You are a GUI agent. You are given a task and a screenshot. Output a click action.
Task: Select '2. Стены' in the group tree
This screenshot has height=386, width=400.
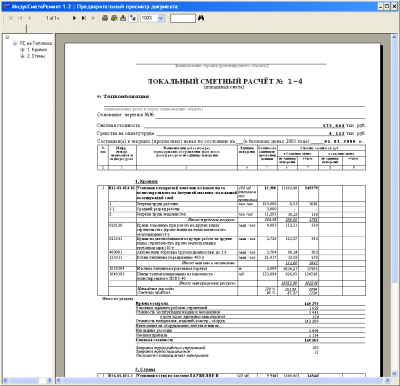36,56
